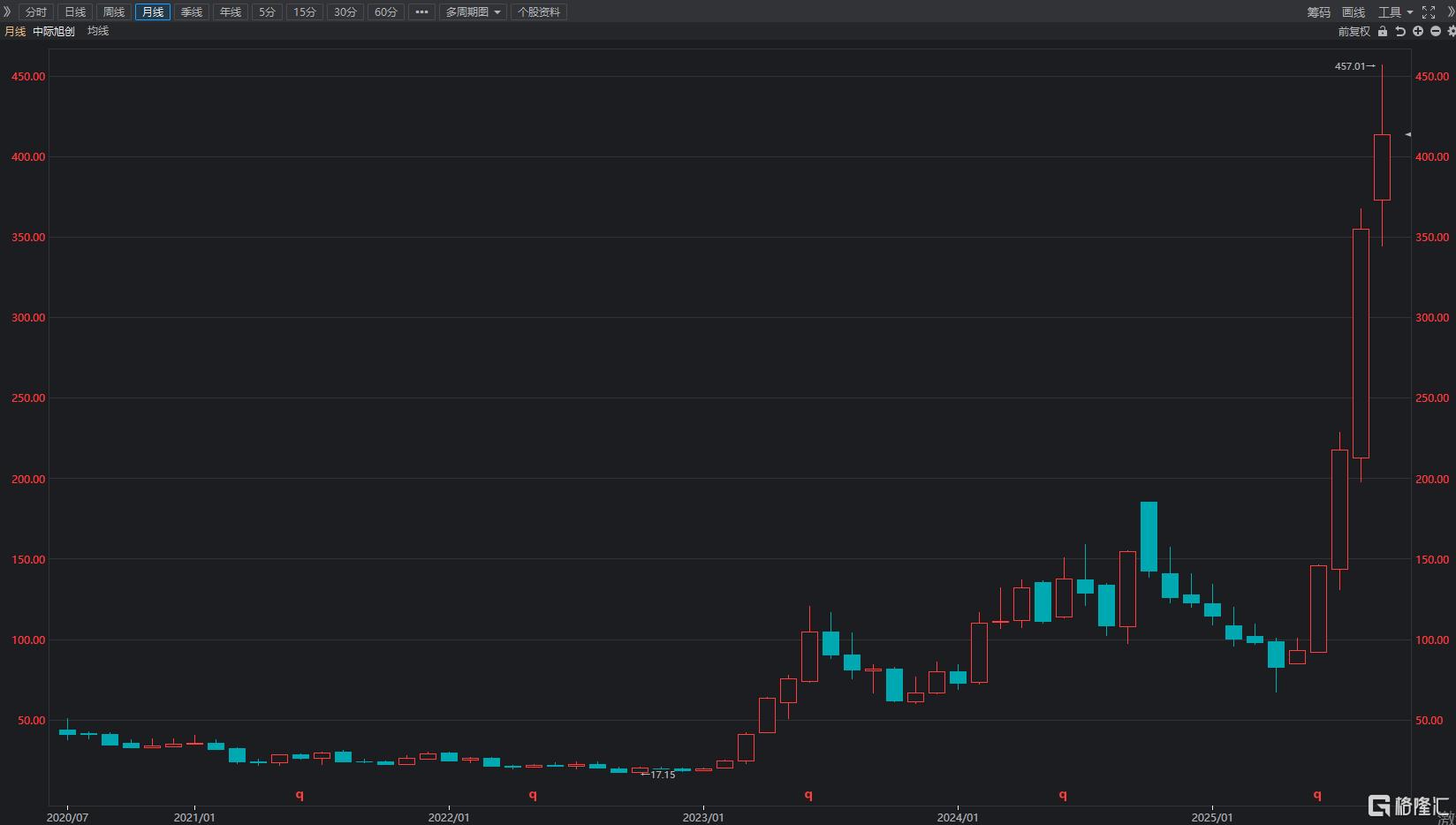Switch to the 周线 weekly chart tab
This screenshot has height=825, width=1456.
[114, 11]
